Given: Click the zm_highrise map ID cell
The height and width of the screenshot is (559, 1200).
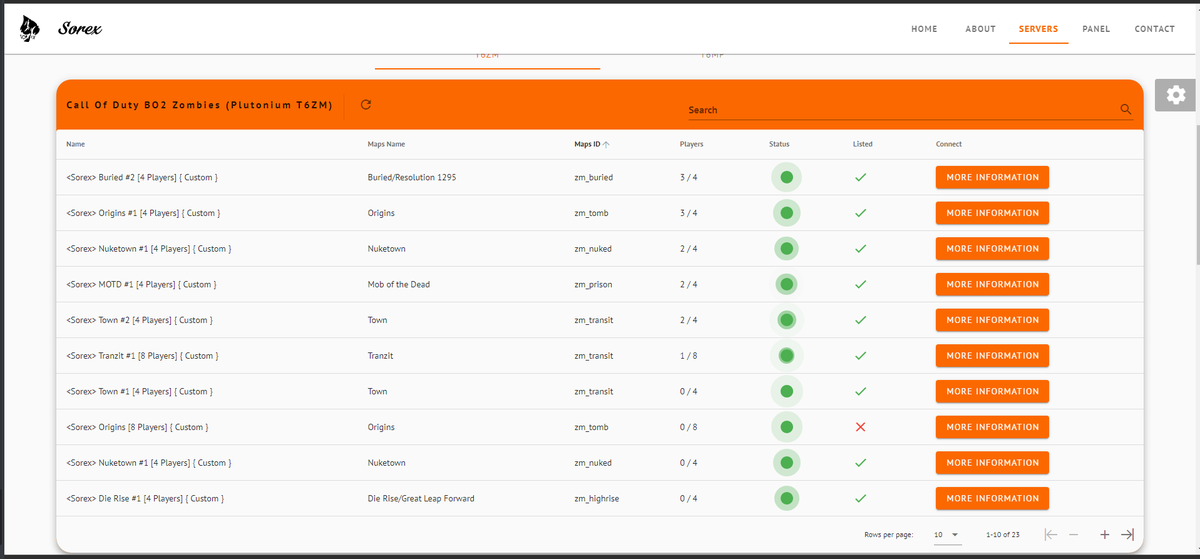Looking at the screenshot, I should (596, 498).
